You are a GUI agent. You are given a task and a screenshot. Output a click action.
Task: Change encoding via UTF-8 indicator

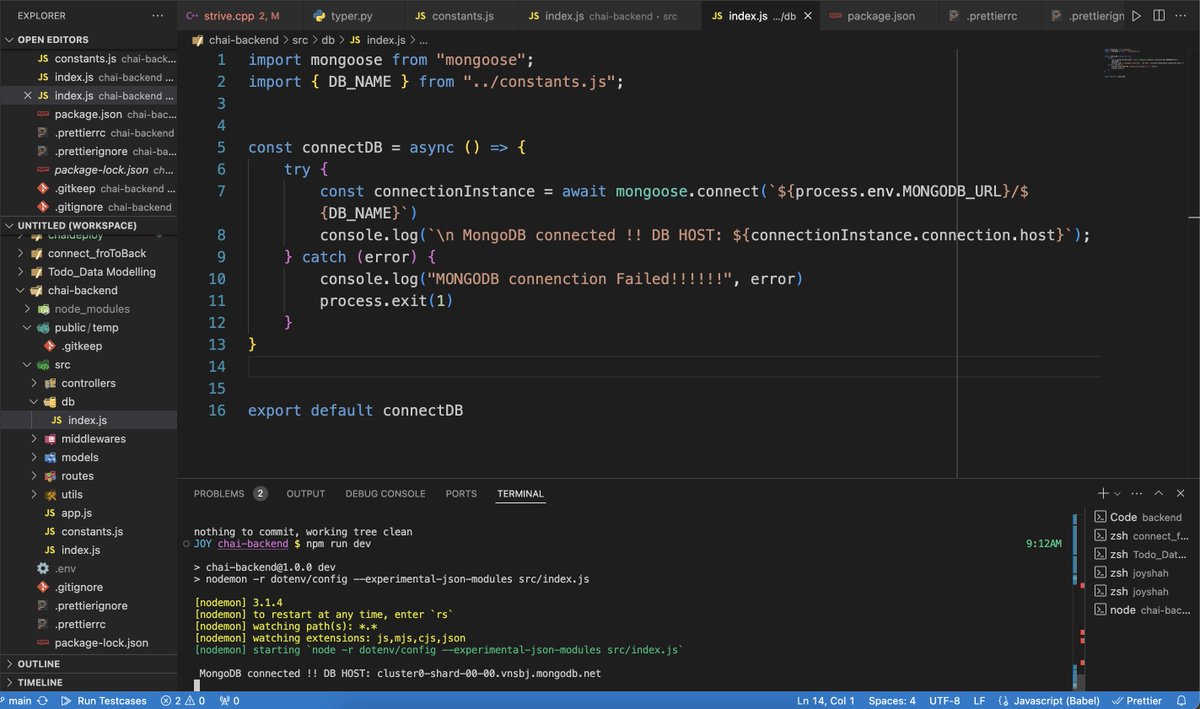(x=943, y=701)
